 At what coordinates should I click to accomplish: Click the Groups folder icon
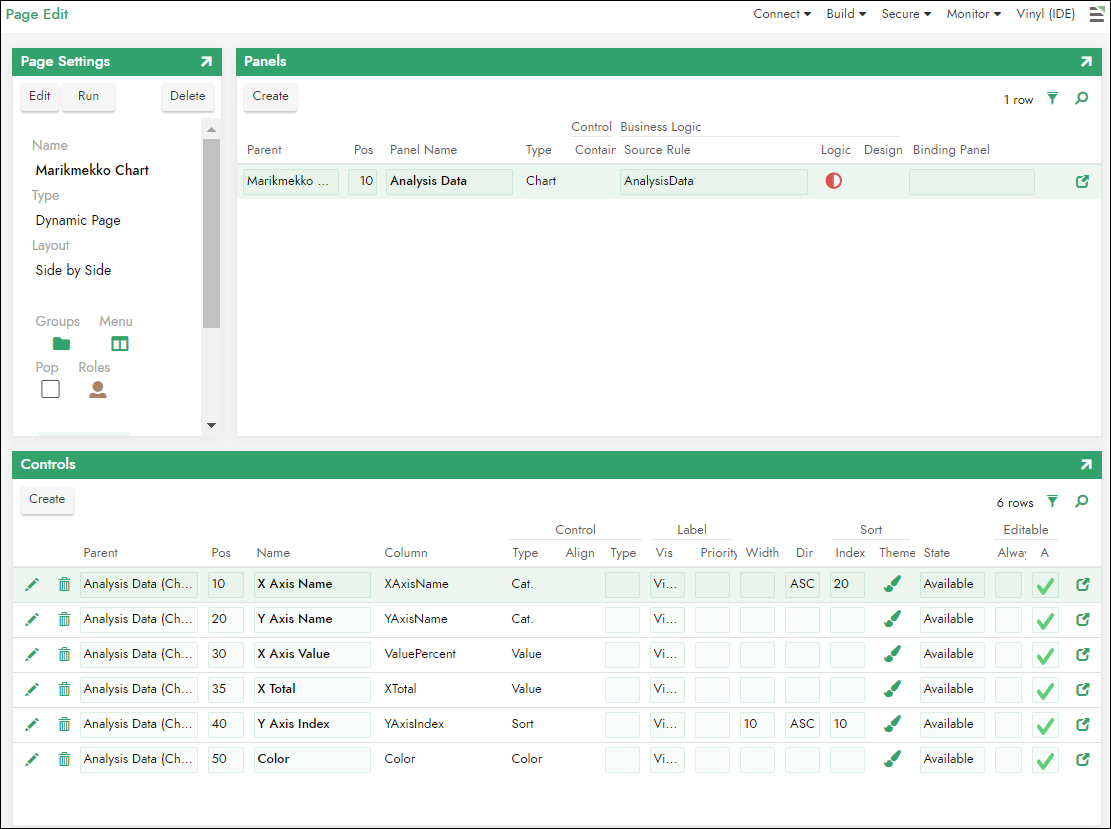point(61,344)
